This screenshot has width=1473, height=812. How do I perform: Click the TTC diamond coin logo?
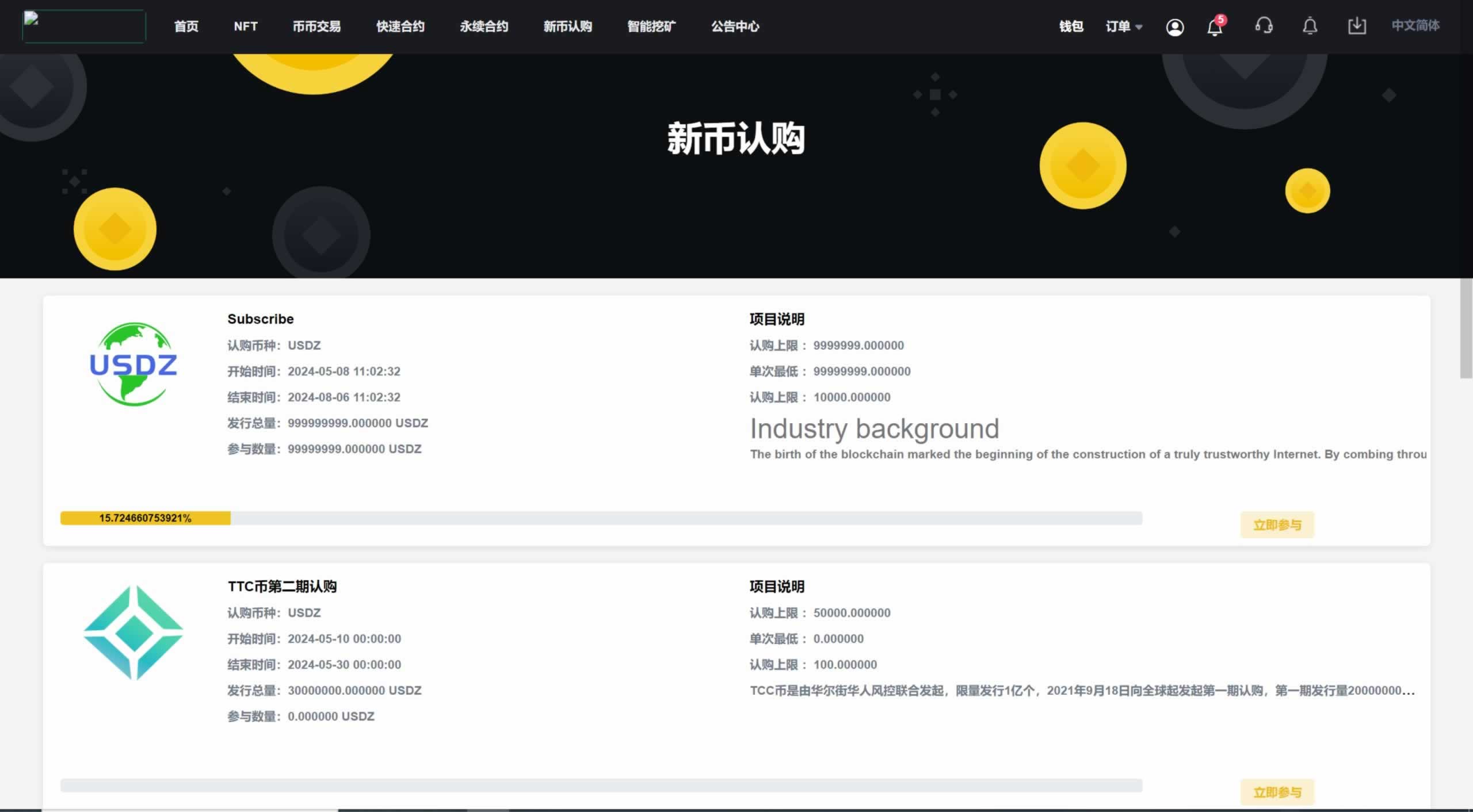[133, 632]
